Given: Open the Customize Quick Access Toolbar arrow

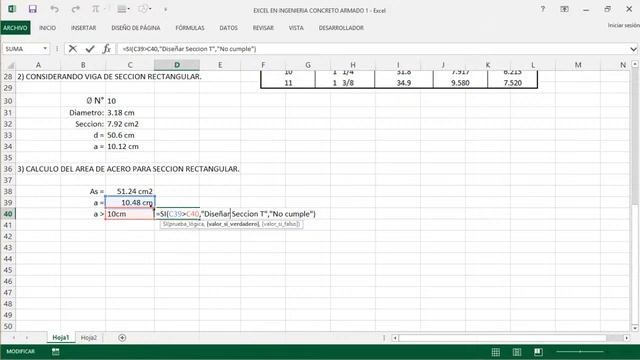Looking at the screenshot, I should (x=165, y=9).
